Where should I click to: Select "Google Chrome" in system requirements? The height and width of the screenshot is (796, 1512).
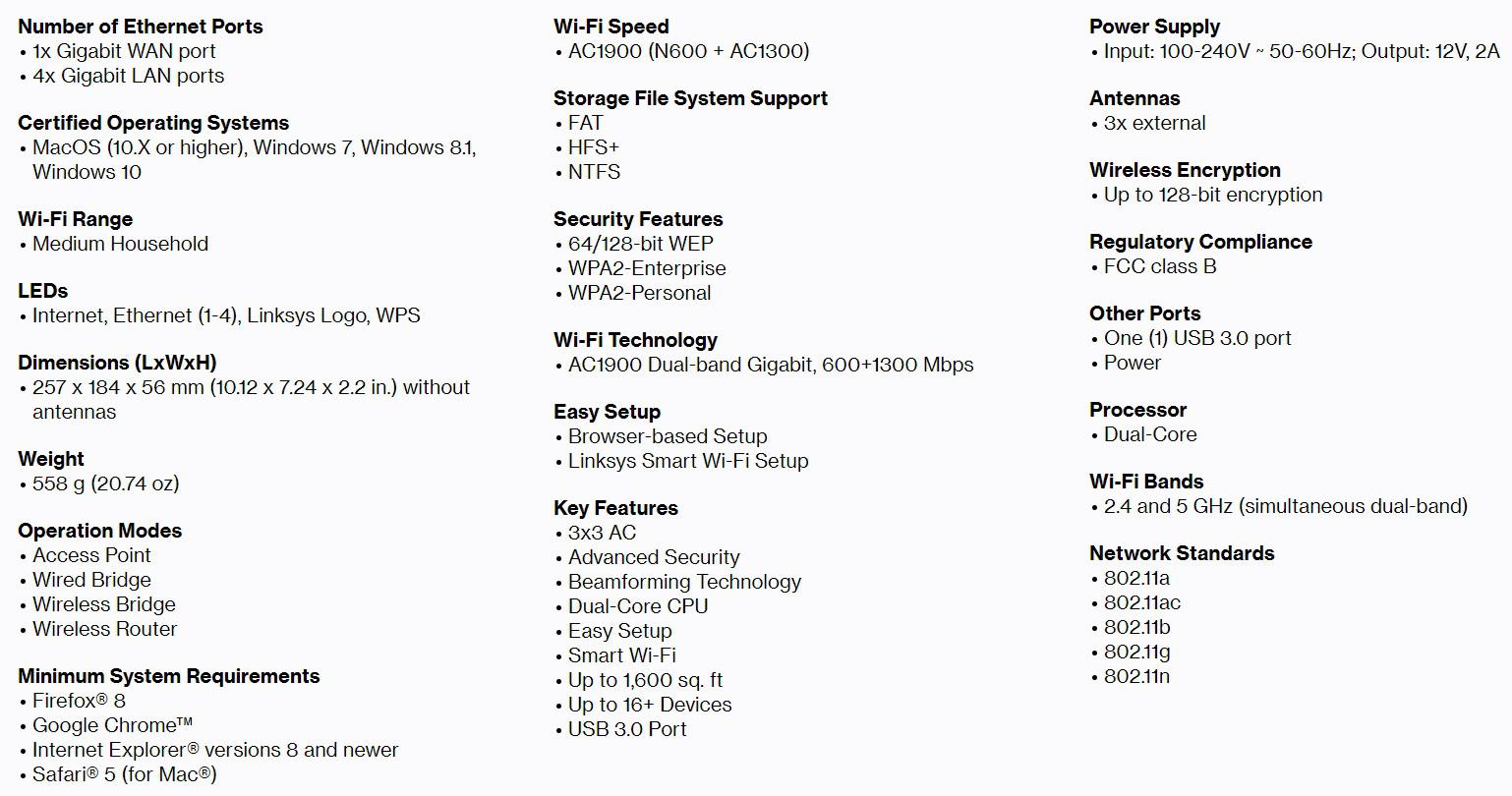click(112, 725)
